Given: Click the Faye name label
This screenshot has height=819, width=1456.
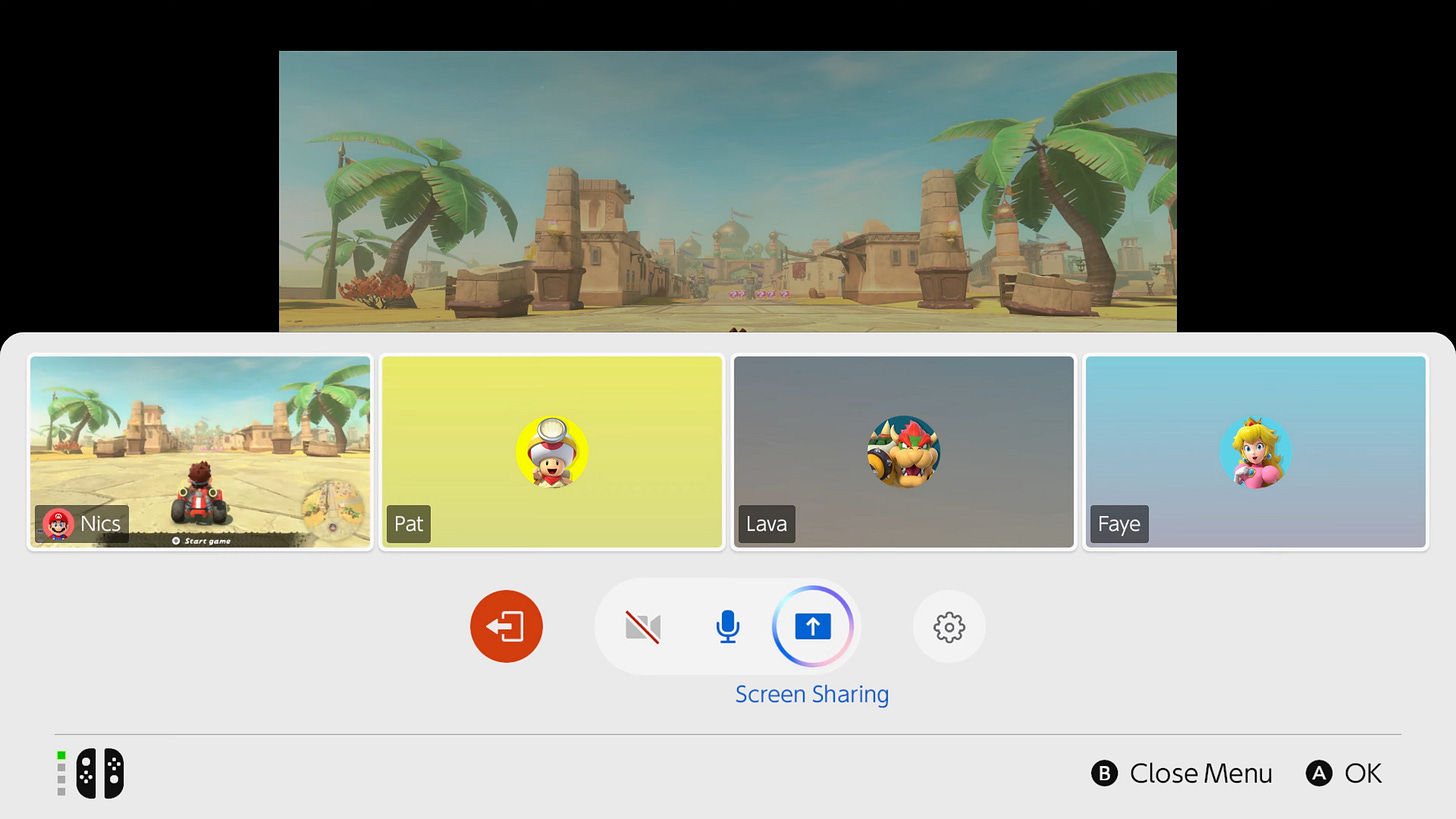Looking at the screenshot, I should pyautogui.click(x=1119, y=524).
